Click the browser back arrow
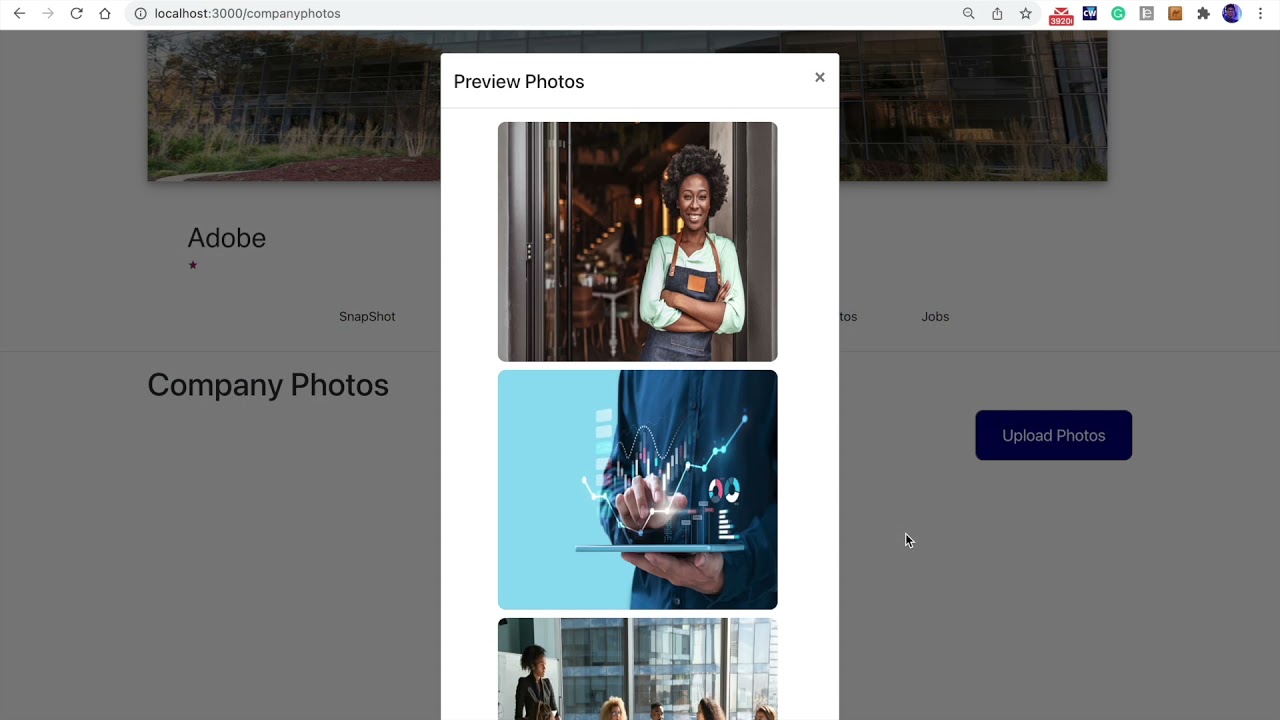1280x720 pixels. (x=19, y=13)
